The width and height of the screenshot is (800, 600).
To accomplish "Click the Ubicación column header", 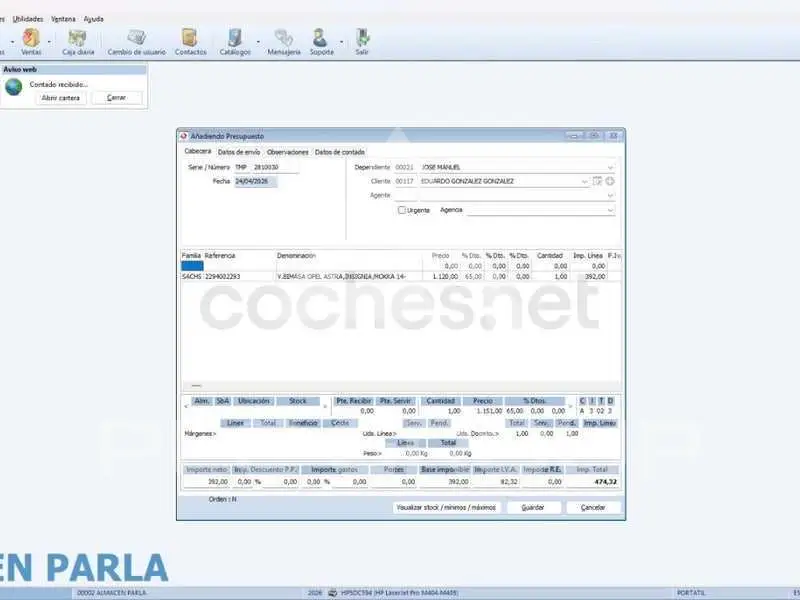I will (254, 401).
